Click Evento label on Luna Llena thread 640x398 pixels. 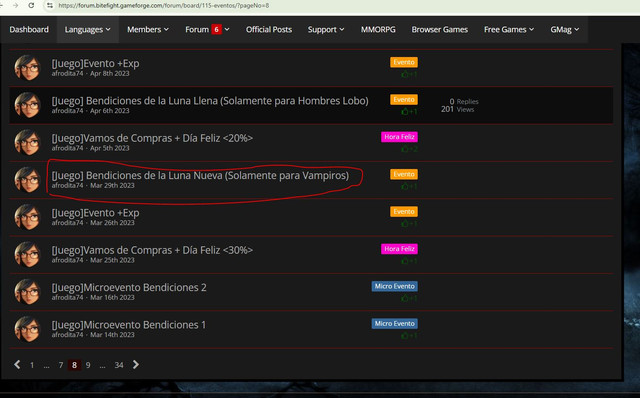pos(404,100)
